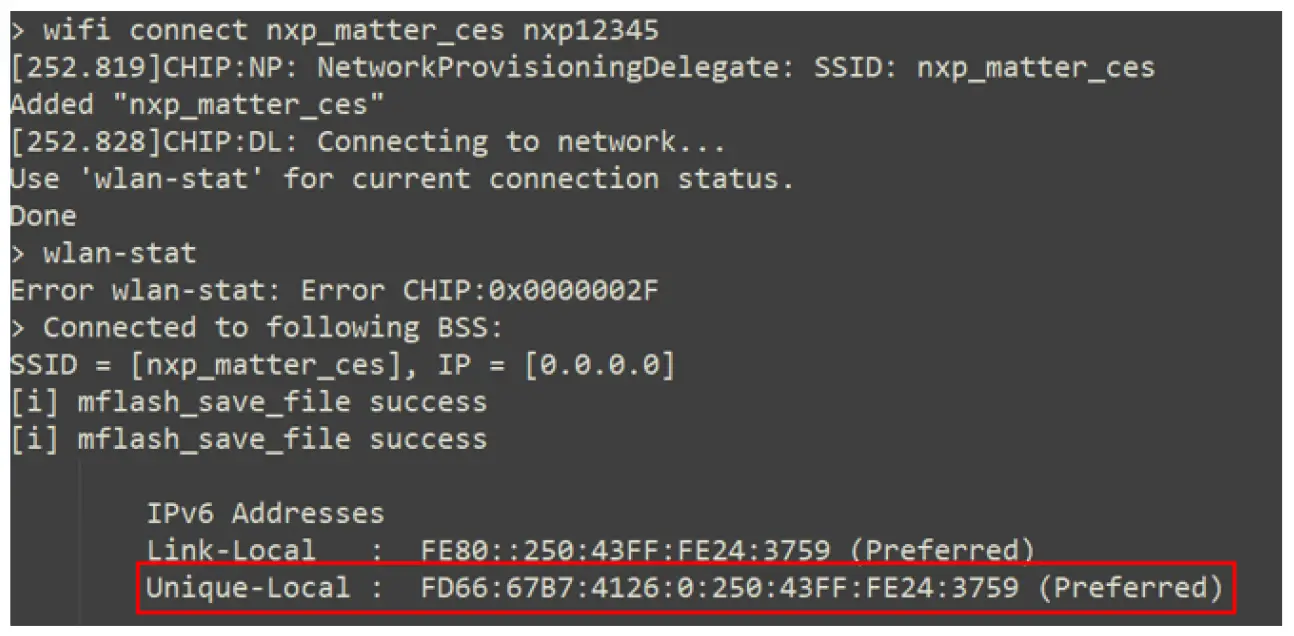Click the 'Use wlan-stat for current connection status' line
Viewport: 1294px width, 636px height.
click(x=401, y=179)
